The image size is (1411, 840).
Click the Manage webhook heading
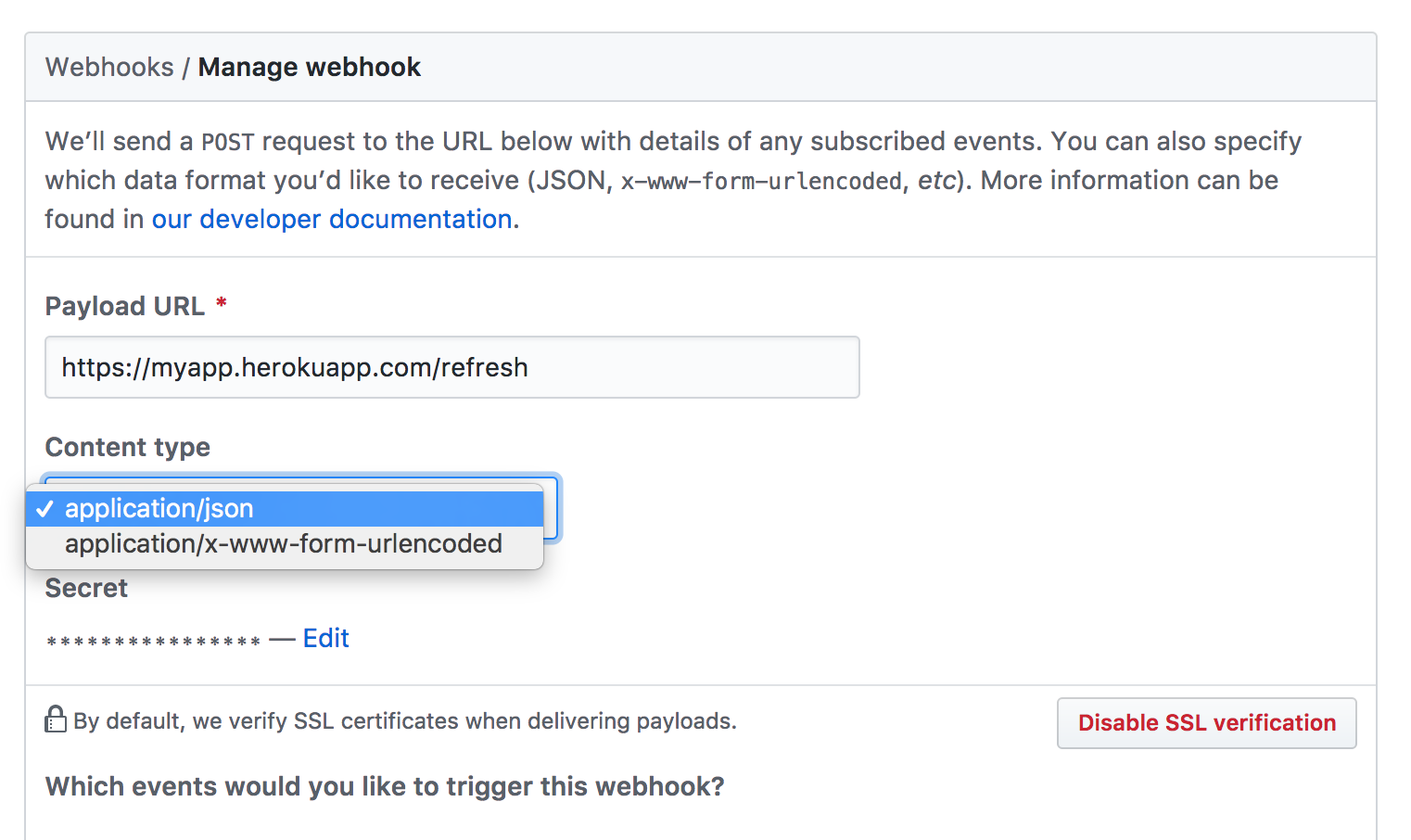309,68
